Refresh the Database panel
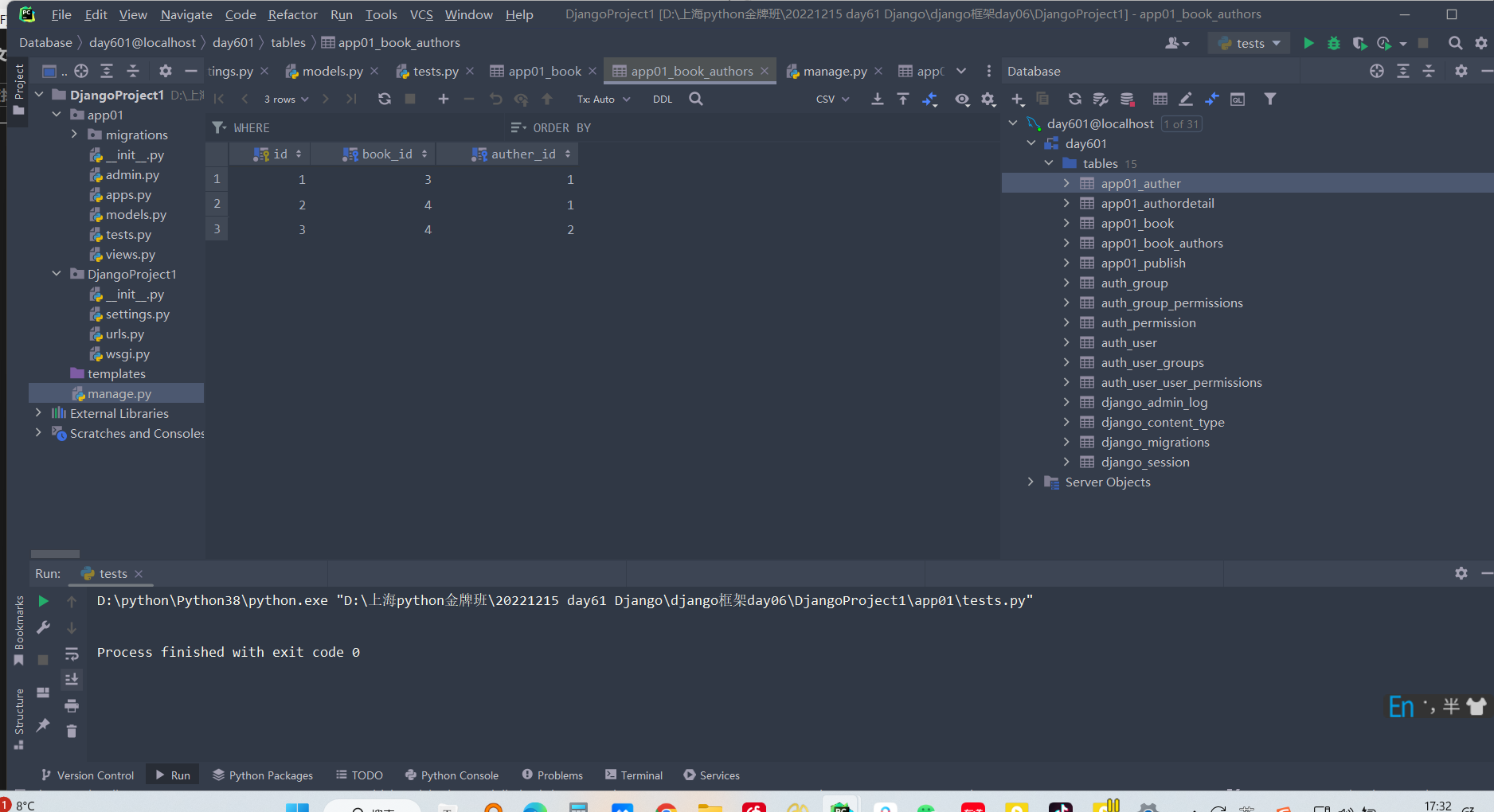Viewport: 1494px width, 812px height. 1075,99
